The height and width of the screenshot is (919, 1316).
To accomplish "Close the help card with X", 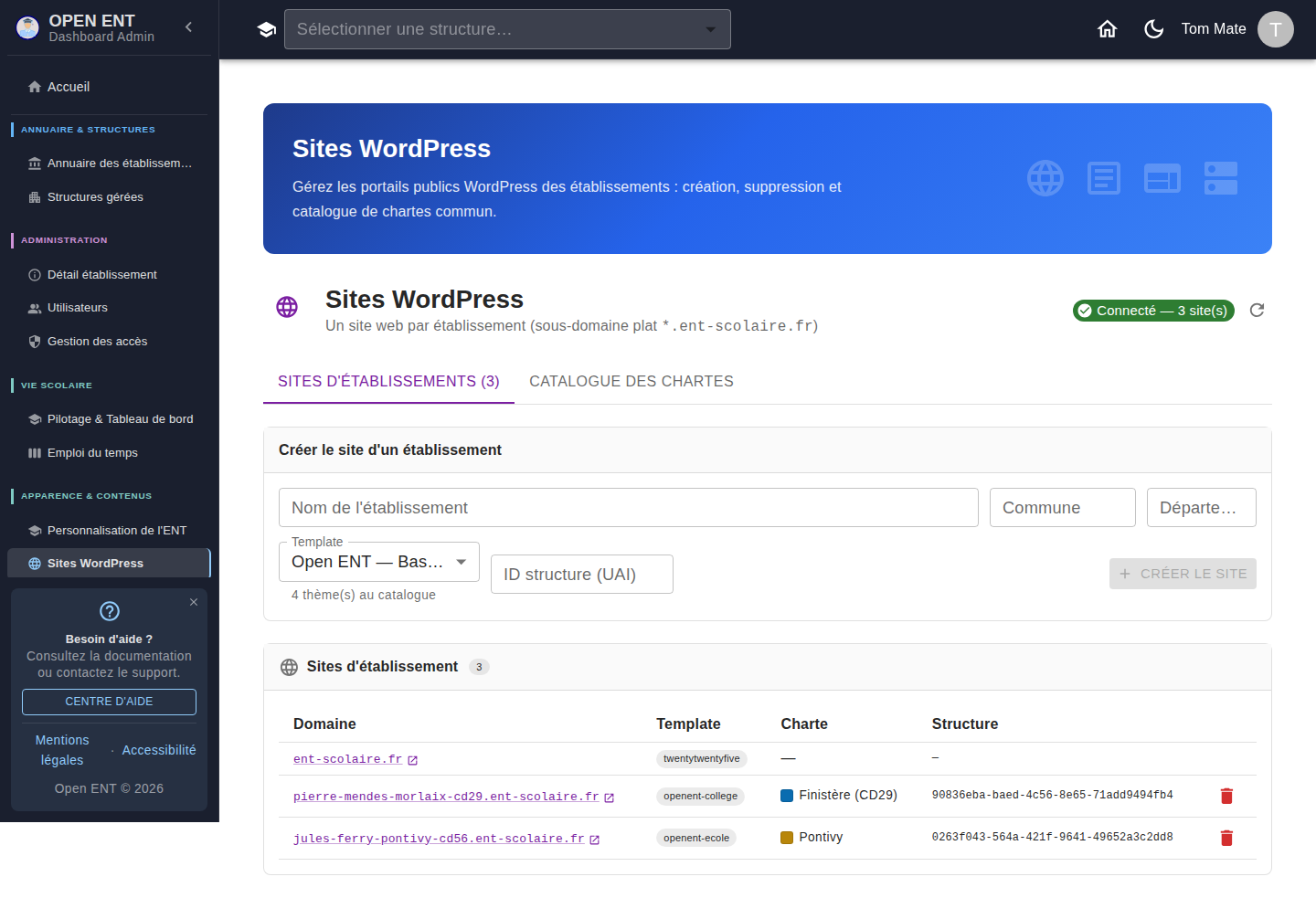I will (194, 602).
